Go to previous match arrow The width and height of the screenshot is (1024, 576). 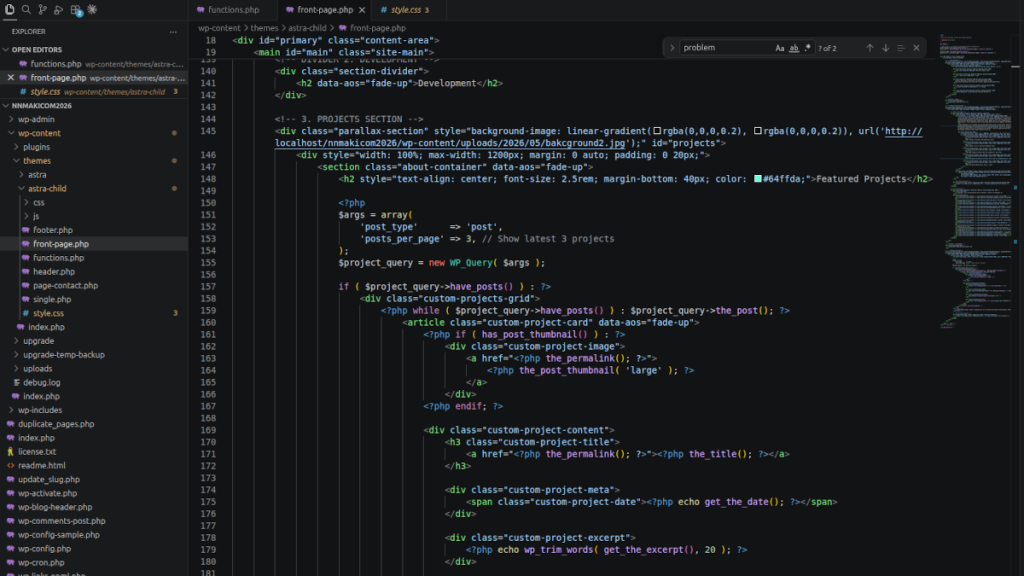pyautogui.click(x=869, y=48)
